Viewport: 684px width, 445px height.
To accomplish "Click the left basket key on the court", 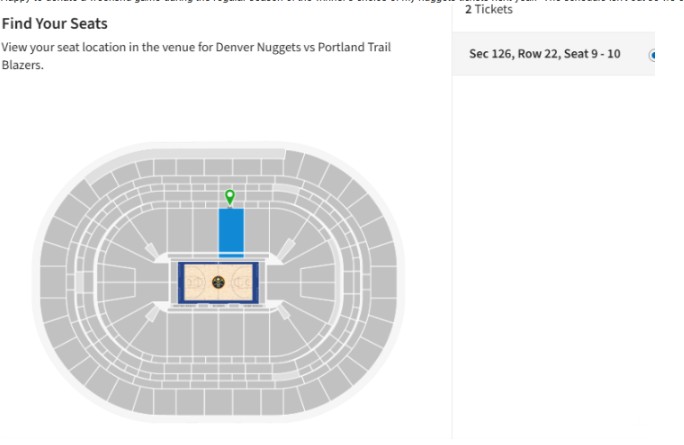I will pos(194,283).
